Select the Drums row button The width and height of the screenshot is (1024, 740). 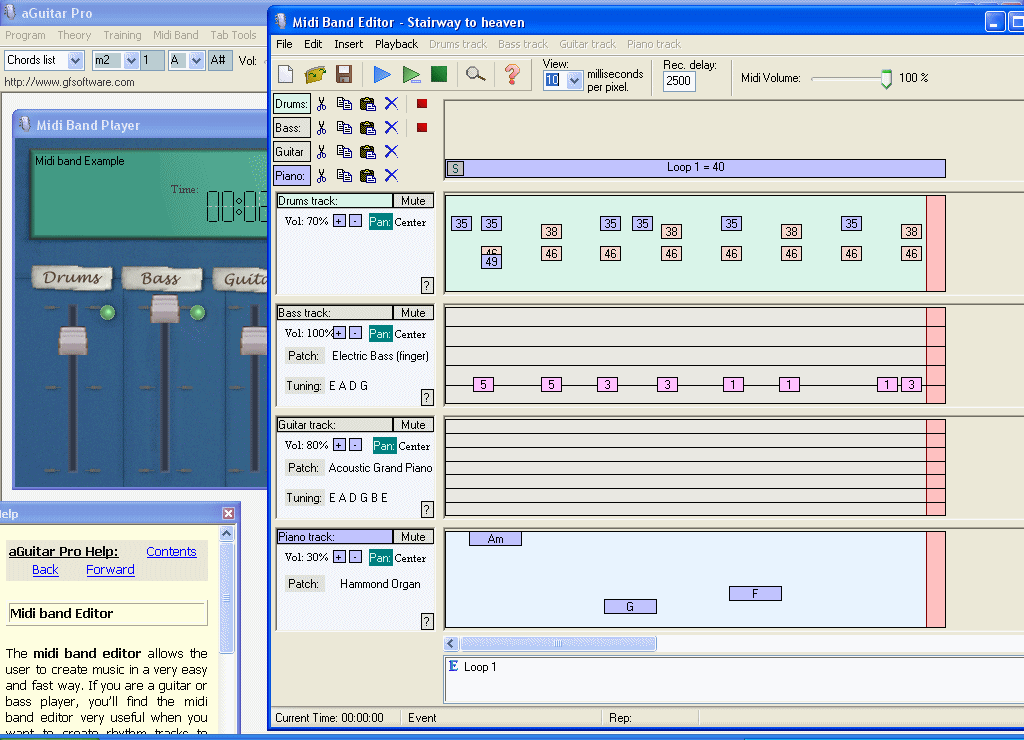pyautogui.click(x=291, y=104)
